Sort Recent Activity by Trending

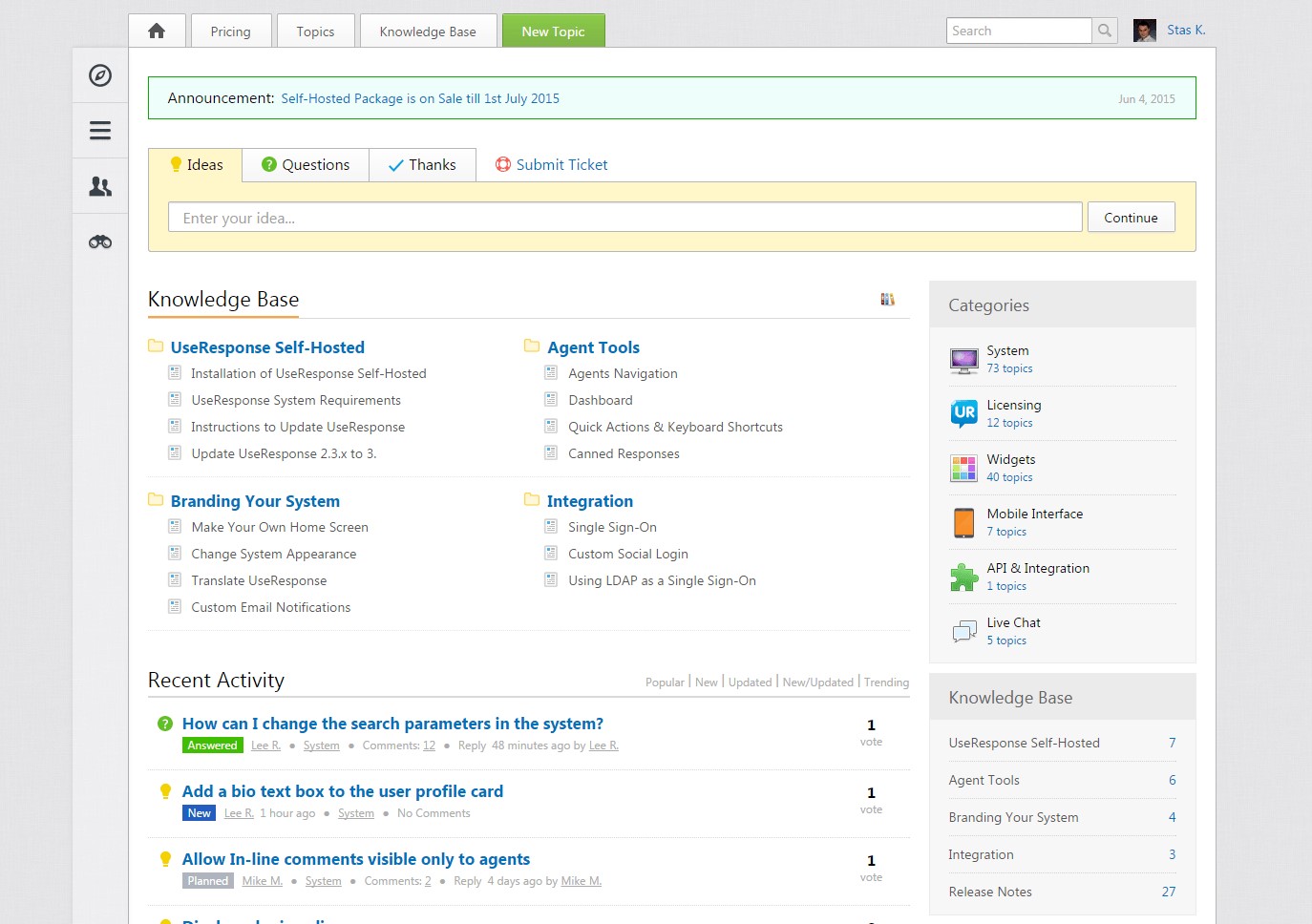tap(886, 682)
